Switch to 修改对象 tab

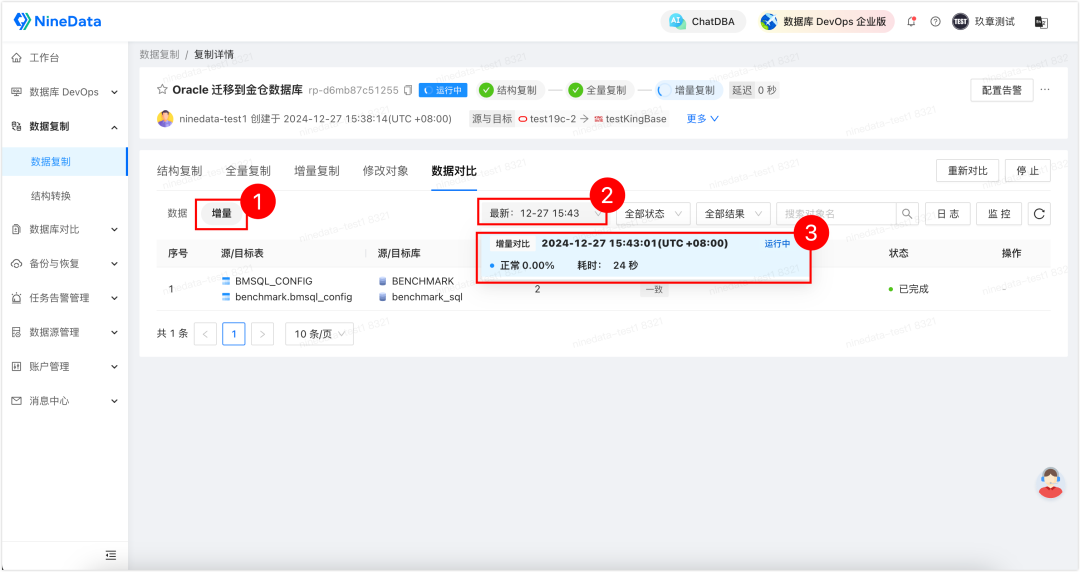click(386, 171)
